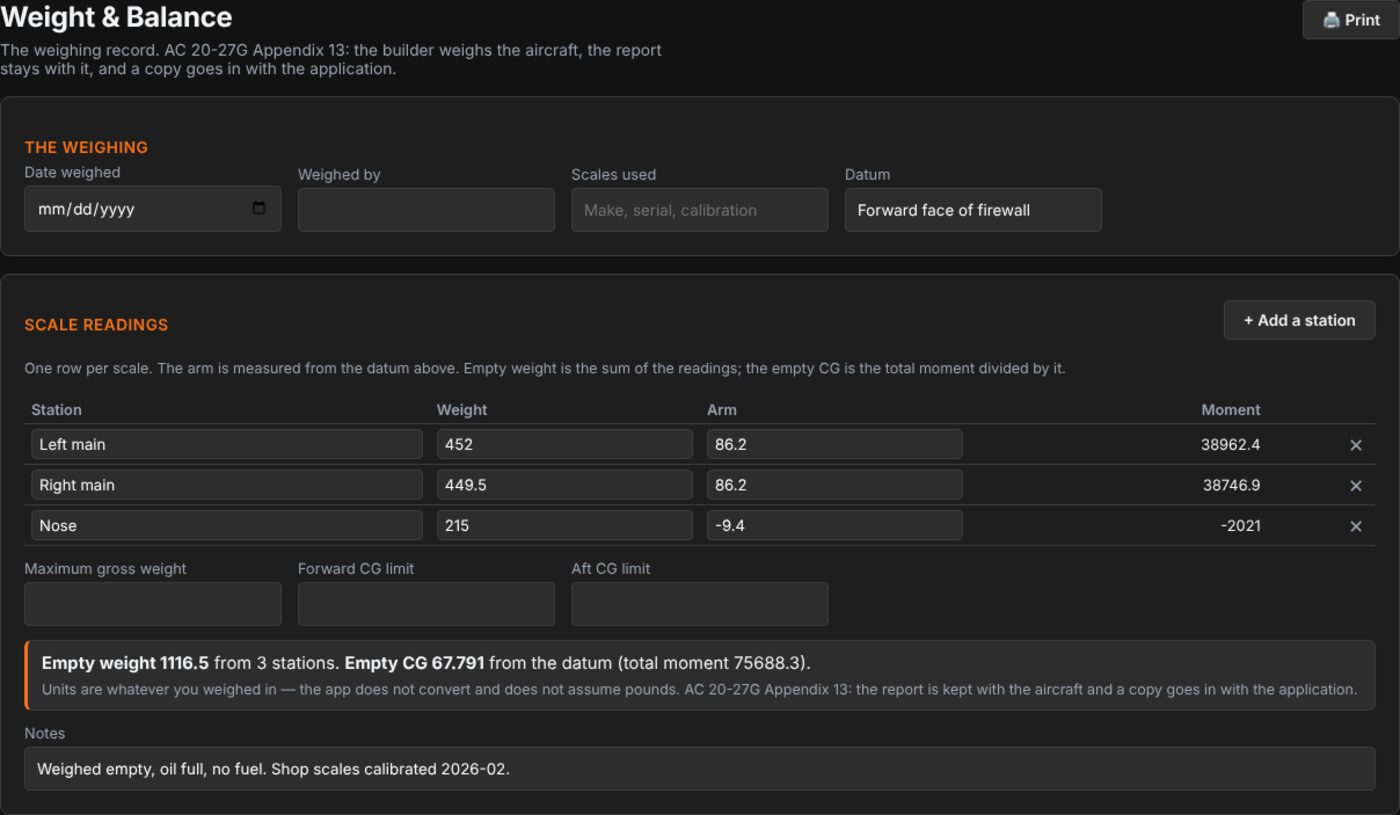
Task: Click THE WEIGHING section heading
Action: pos(86,147)
